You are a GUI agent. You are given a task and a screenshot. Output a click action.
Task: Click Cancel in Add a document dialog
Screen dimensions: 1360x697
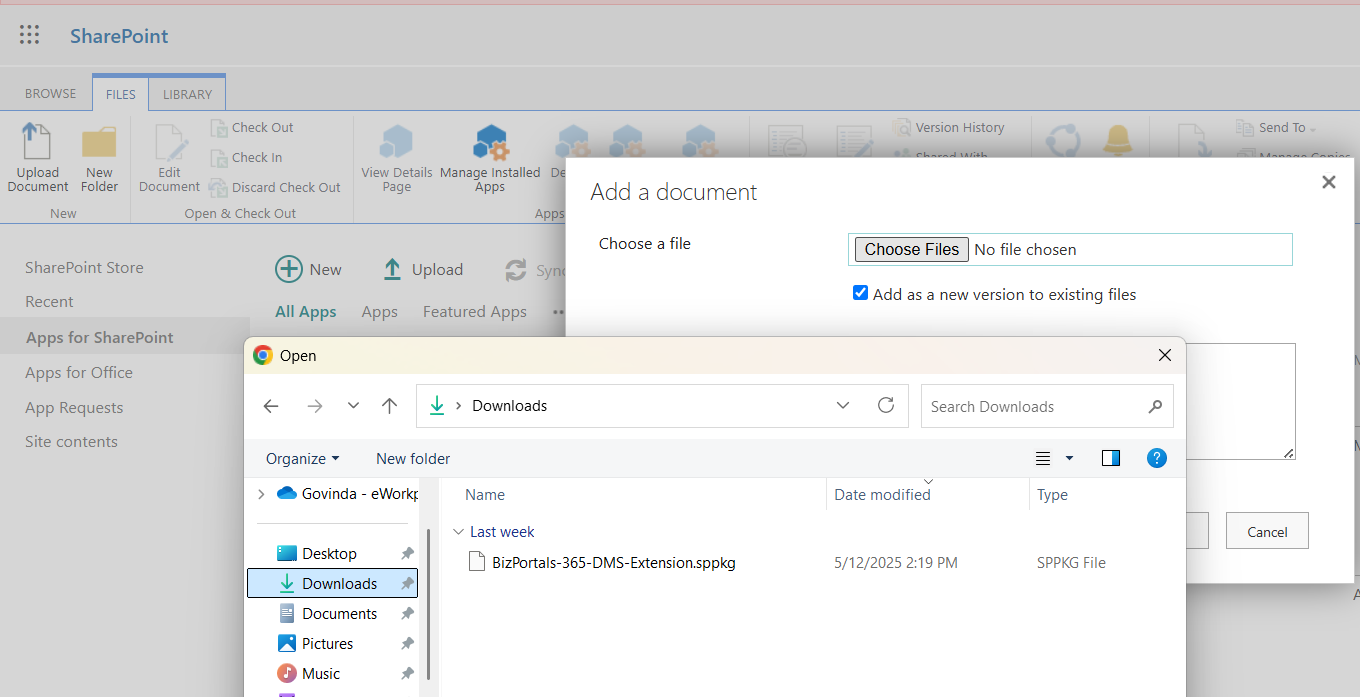pyautogui.click(x=1267, y=531)
